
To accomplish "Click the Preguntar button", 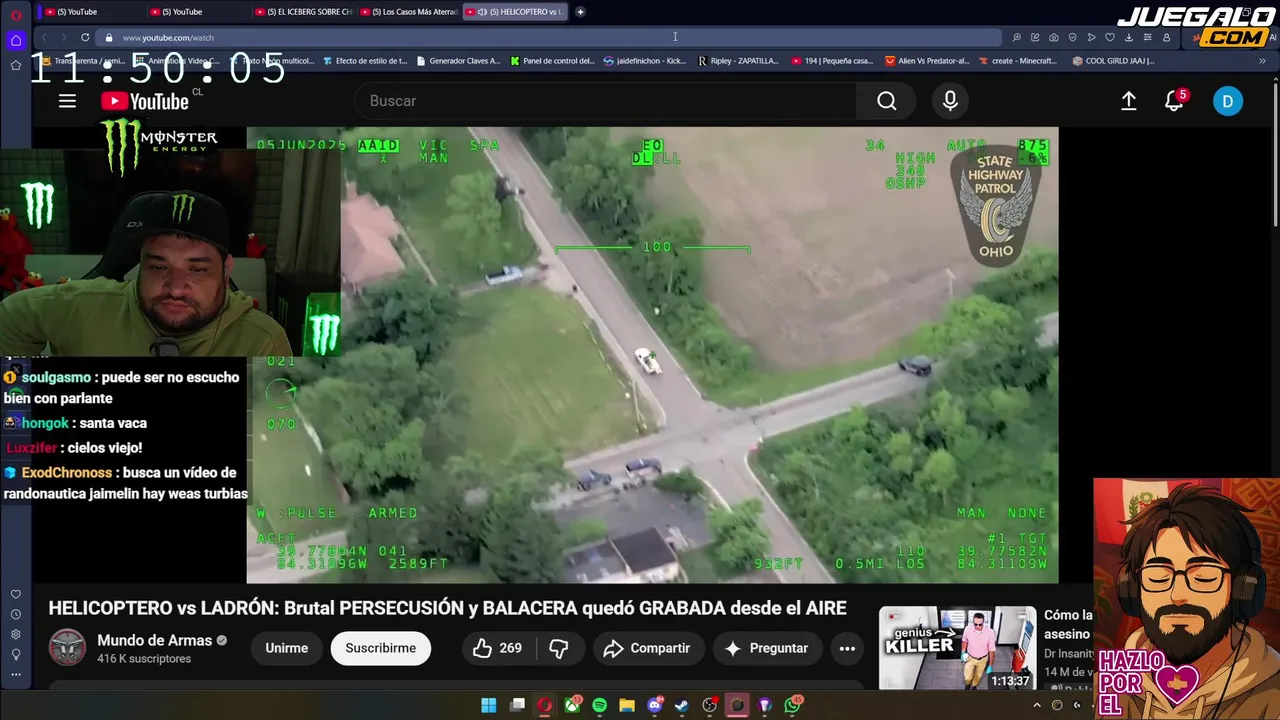I will tap(767, 648).
